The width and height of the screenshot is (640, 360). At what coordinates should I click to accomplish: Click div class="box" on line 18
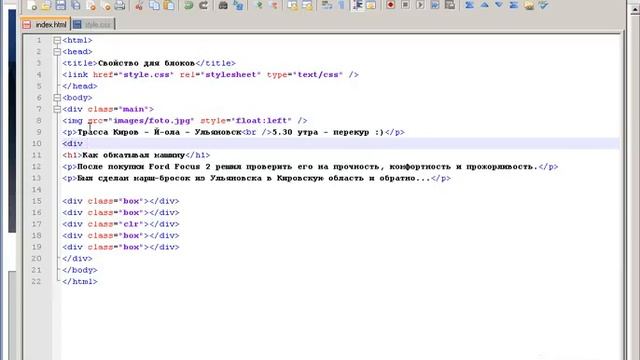point(121,236)
